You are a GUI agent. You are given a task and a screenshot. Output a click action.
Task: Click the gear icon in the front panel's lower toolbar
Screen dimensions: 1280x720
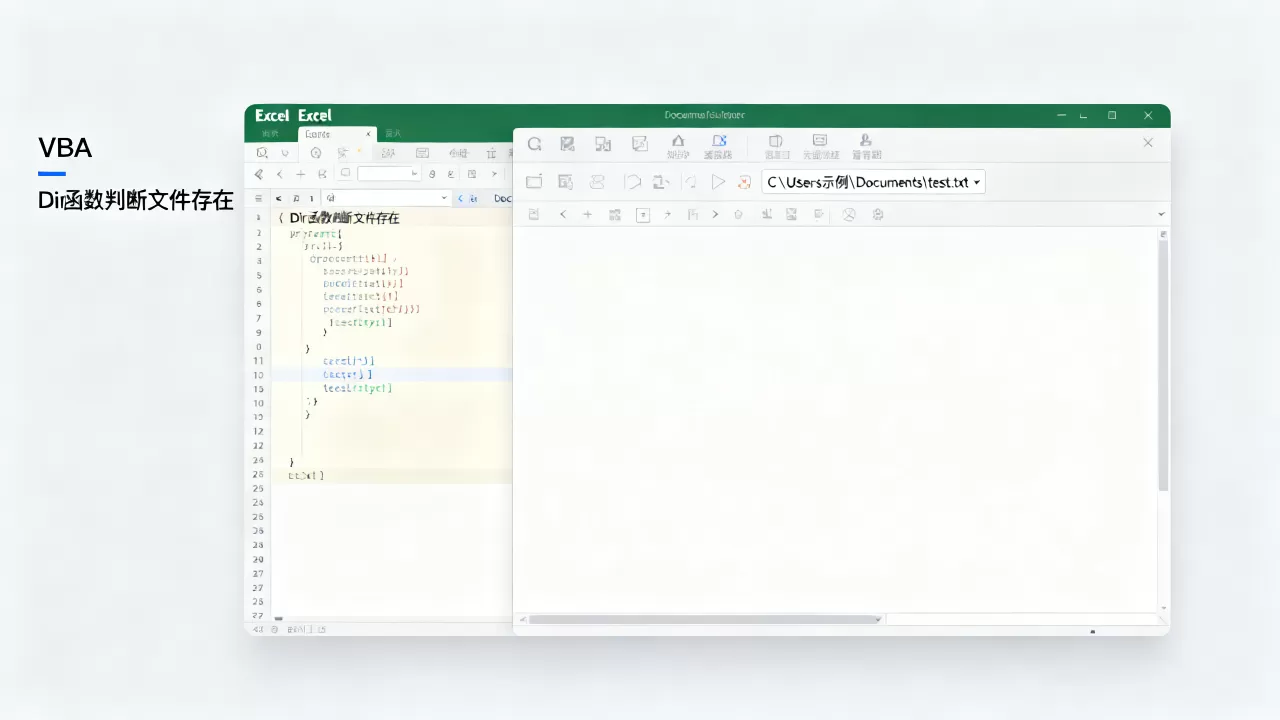(x=878, y=214)
